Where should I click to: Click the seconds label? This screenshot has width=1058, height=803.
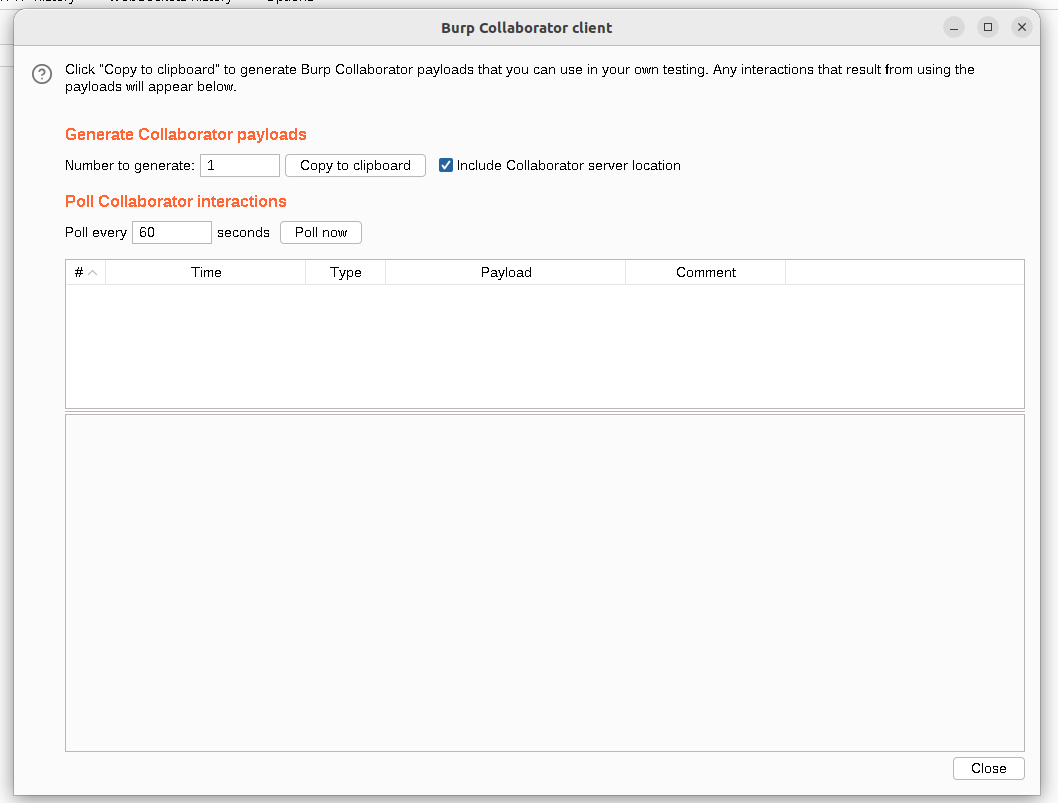(243, 232)
